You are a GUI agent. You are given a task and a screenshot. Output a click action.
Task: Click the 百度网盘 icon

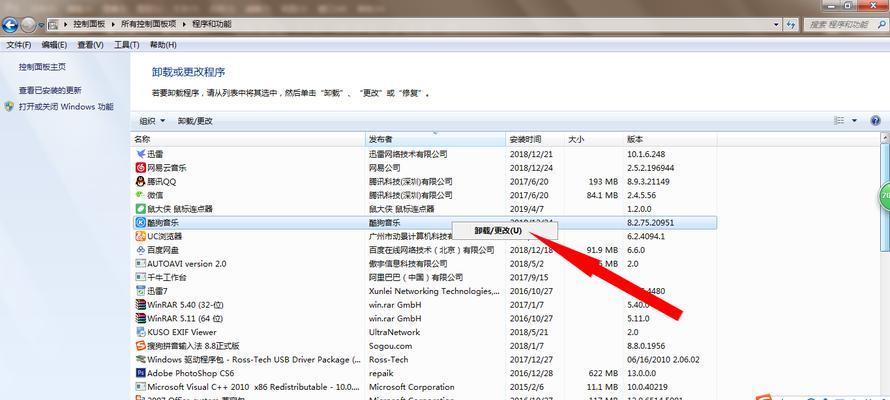click(x=141, y=250)
